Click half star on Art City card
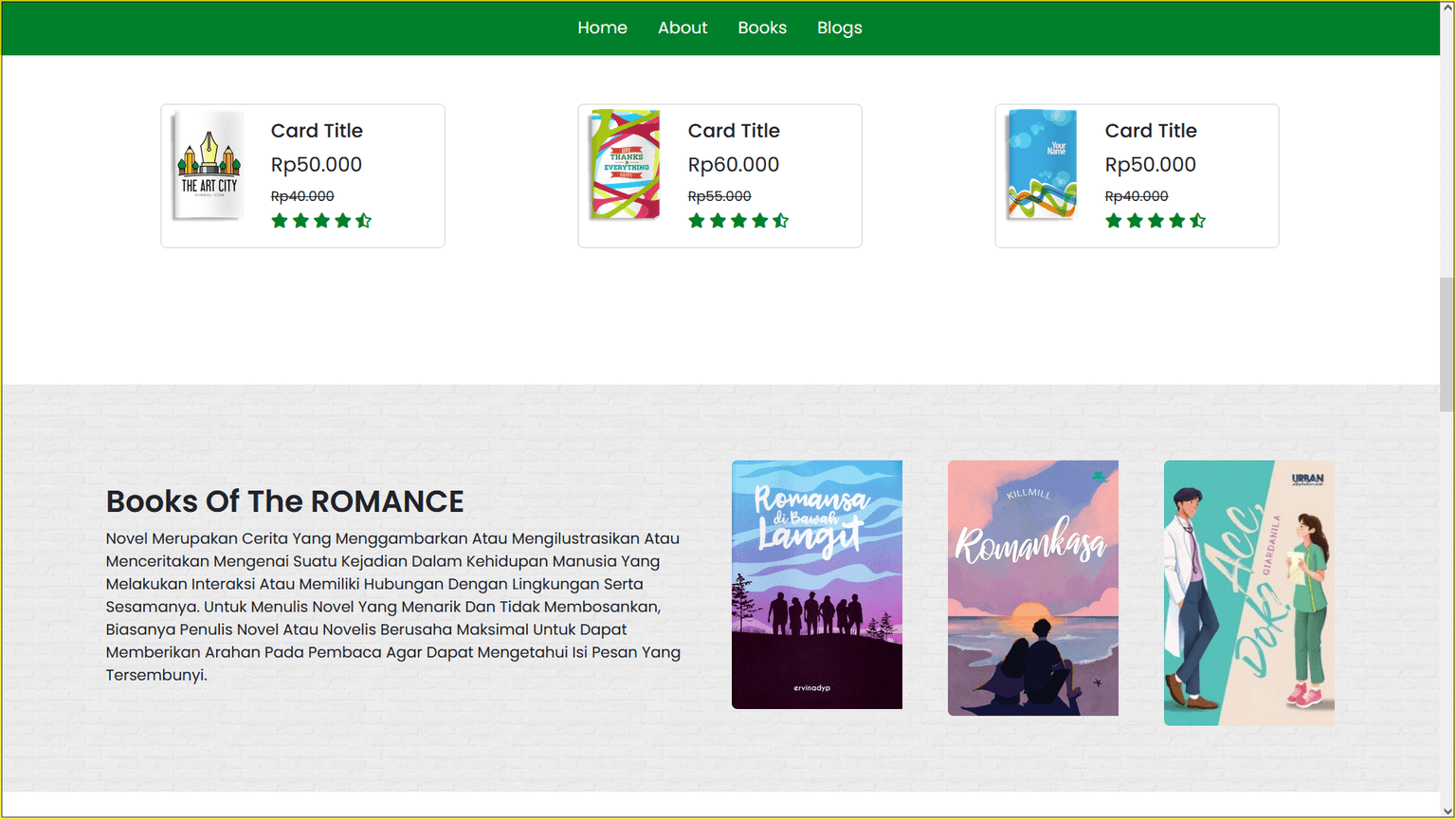Screen dimensions: 1456x819 (x=364, y=221)
